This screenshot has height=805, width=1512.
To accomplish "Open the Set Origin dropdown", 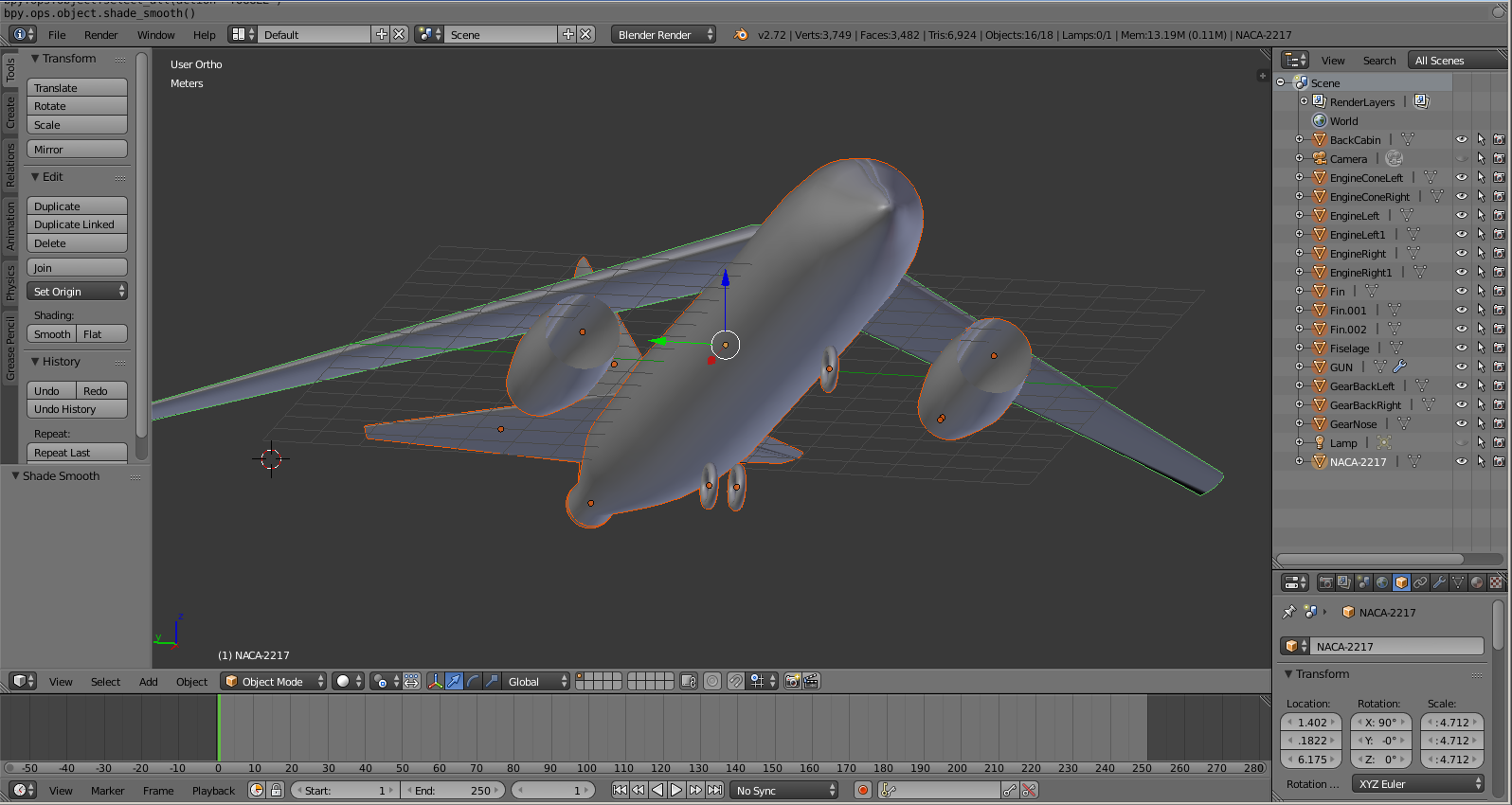I will pos(77,291).
